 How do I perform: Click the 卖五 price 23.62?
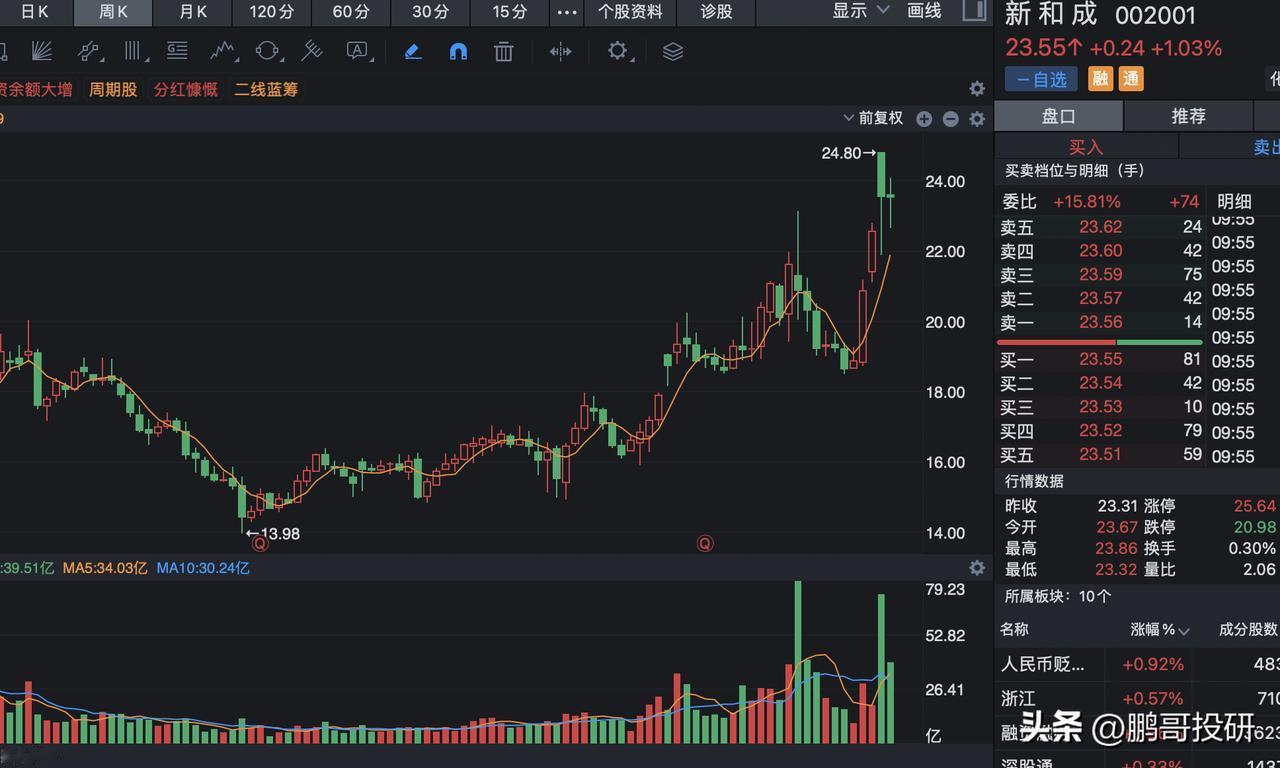[x=1100, y=227]
